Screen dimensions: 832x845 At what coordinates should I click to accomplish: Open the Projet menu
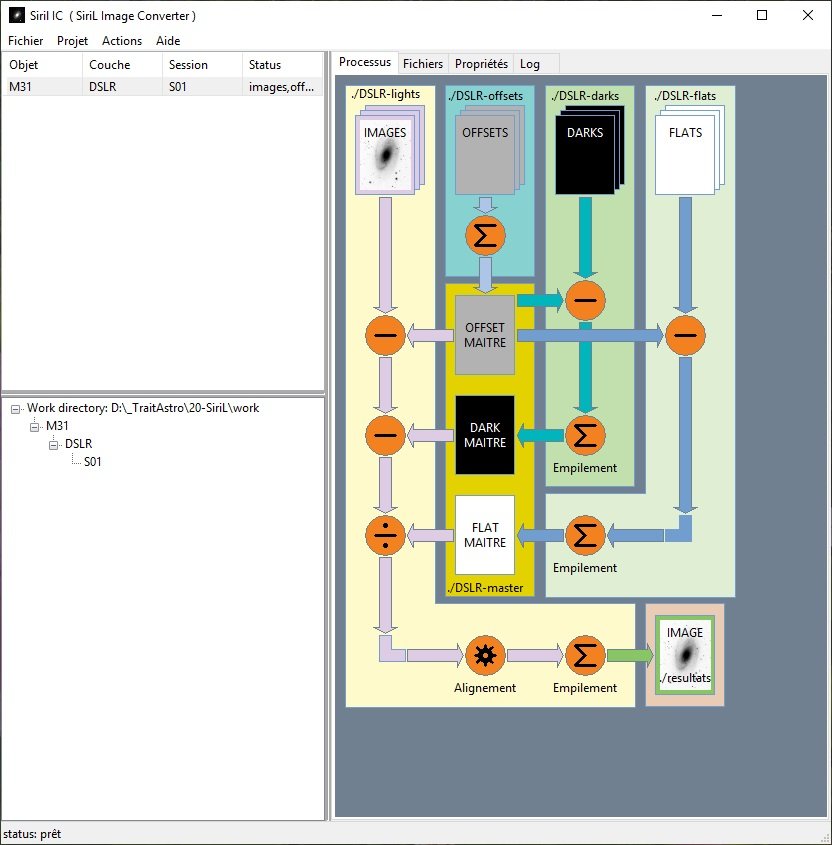click(x=72, y=41)
